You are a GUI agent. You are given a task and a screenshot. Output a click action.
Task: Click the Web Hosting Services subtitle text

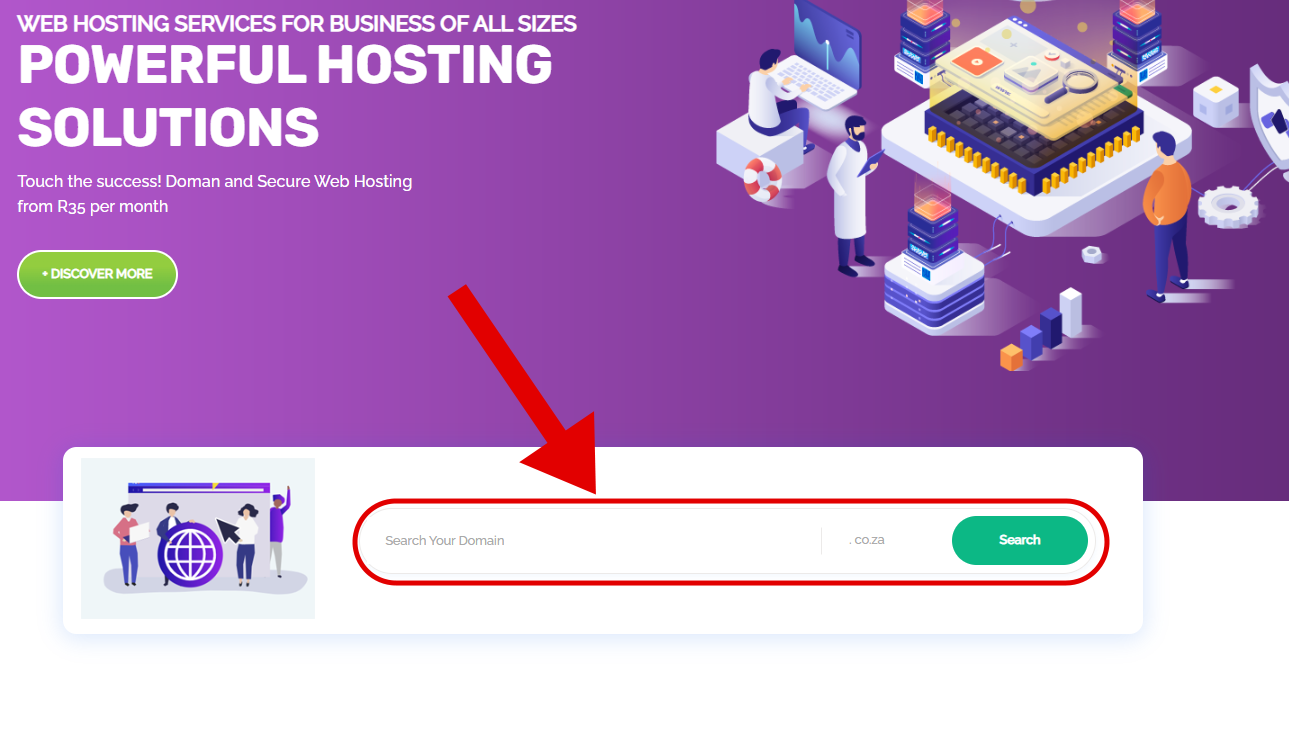coord(297,23)
